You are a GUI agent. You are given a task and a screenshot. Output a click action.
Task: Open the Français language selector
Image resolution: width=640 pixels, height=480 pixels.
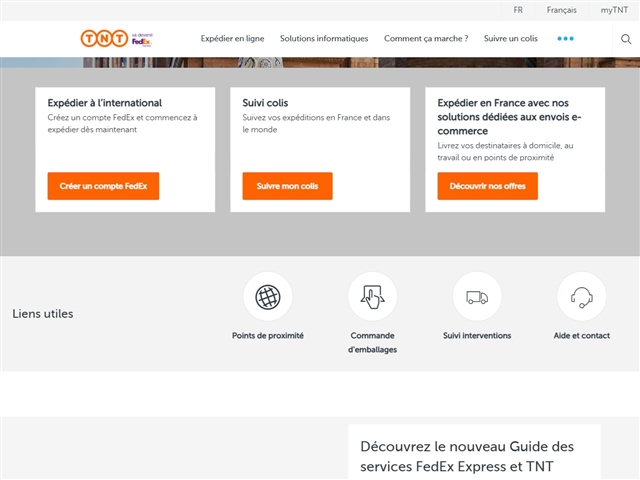coord(561,10)
